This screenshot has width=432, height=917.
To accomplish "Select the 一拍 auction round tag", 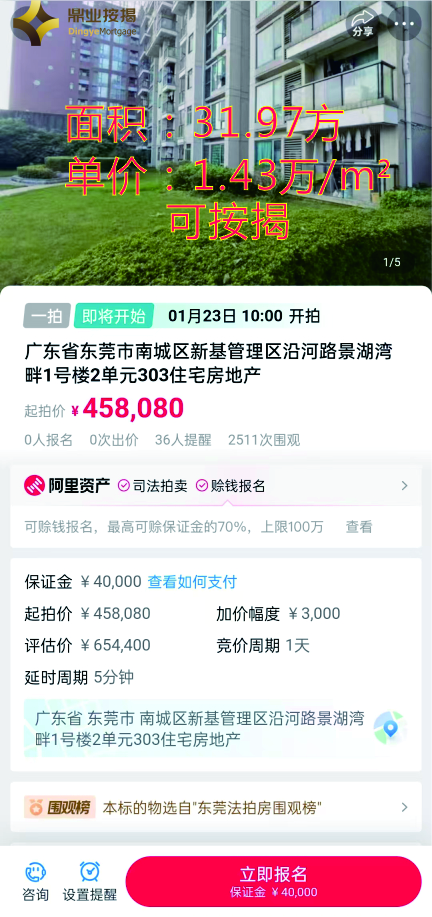I will click(x=47, y=316).
